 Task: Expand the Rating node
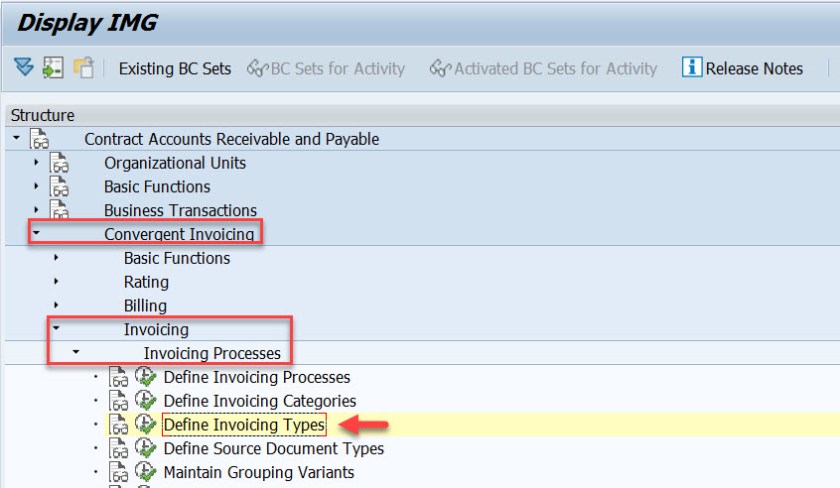(x=57, y=282)
